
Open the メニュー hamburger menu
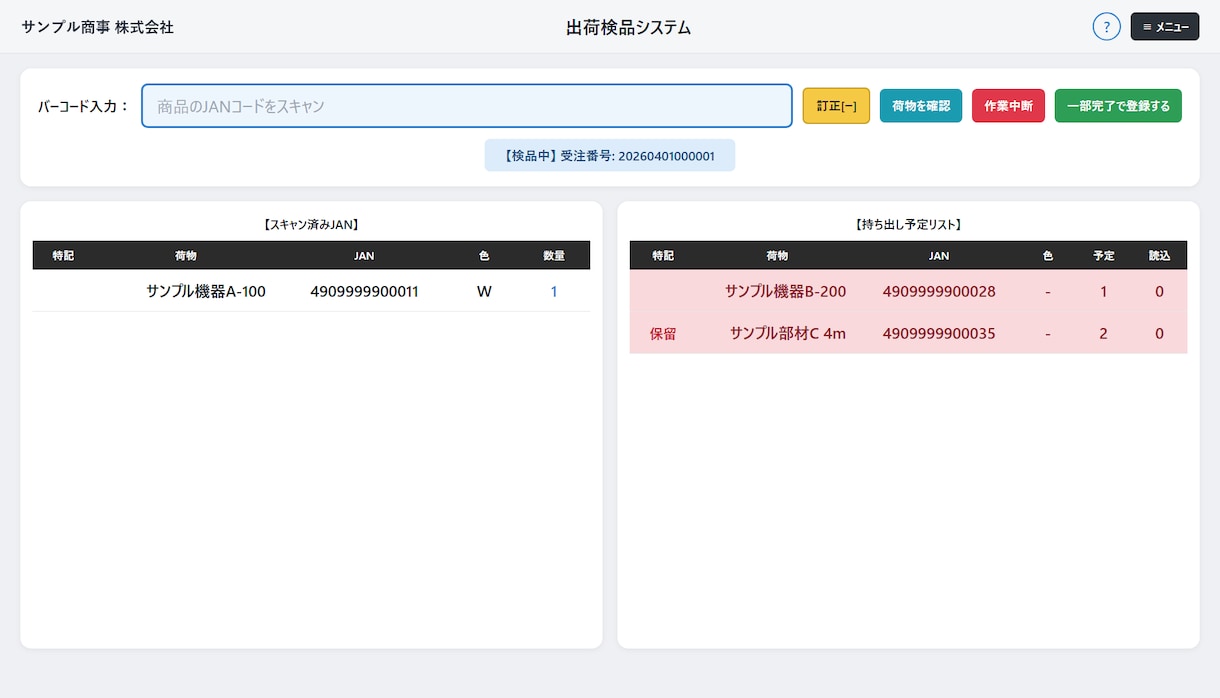(1165, 27)
